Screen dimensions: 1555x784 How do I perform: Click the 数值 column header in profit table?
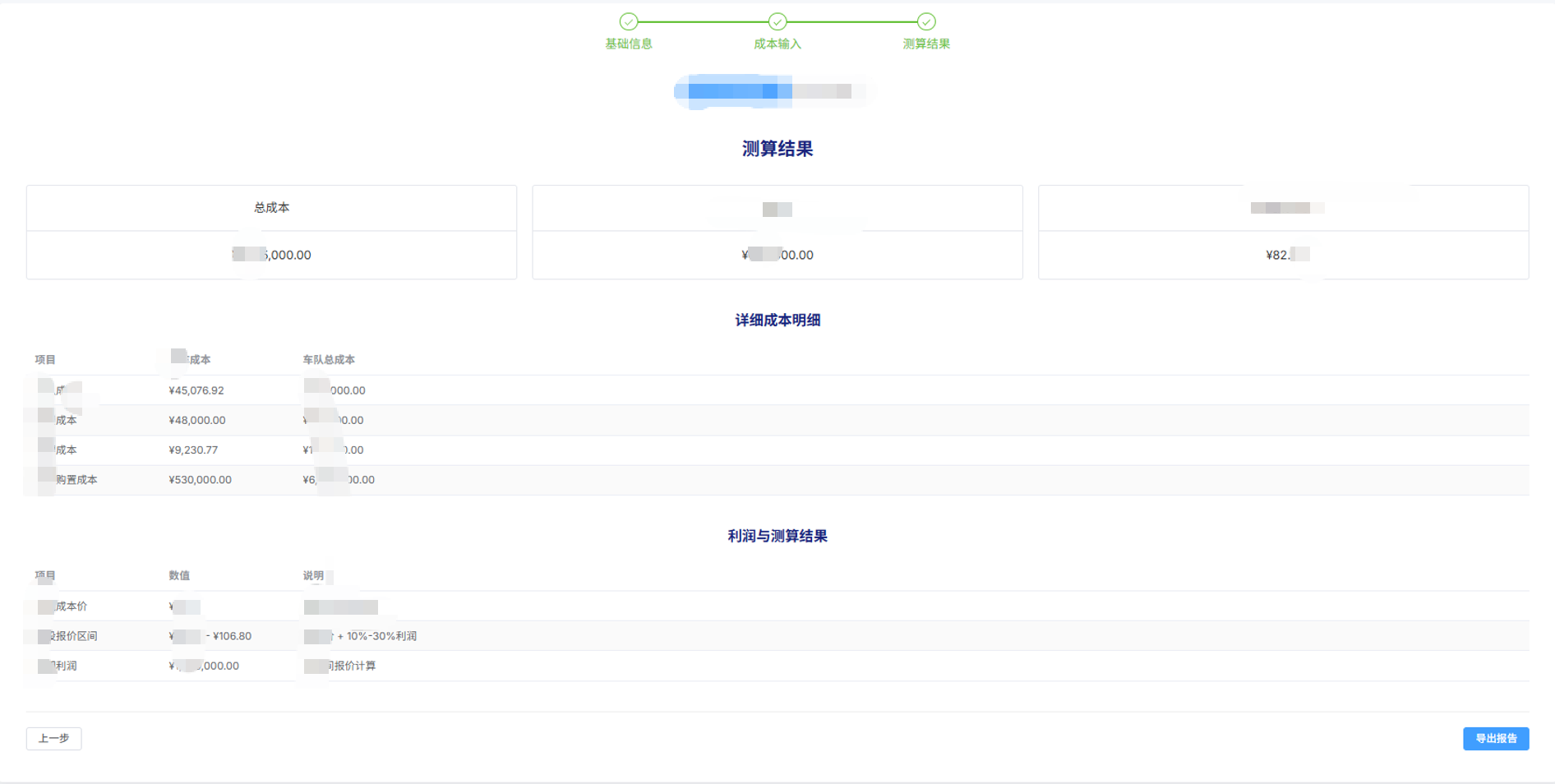click(x=180, y=575)
